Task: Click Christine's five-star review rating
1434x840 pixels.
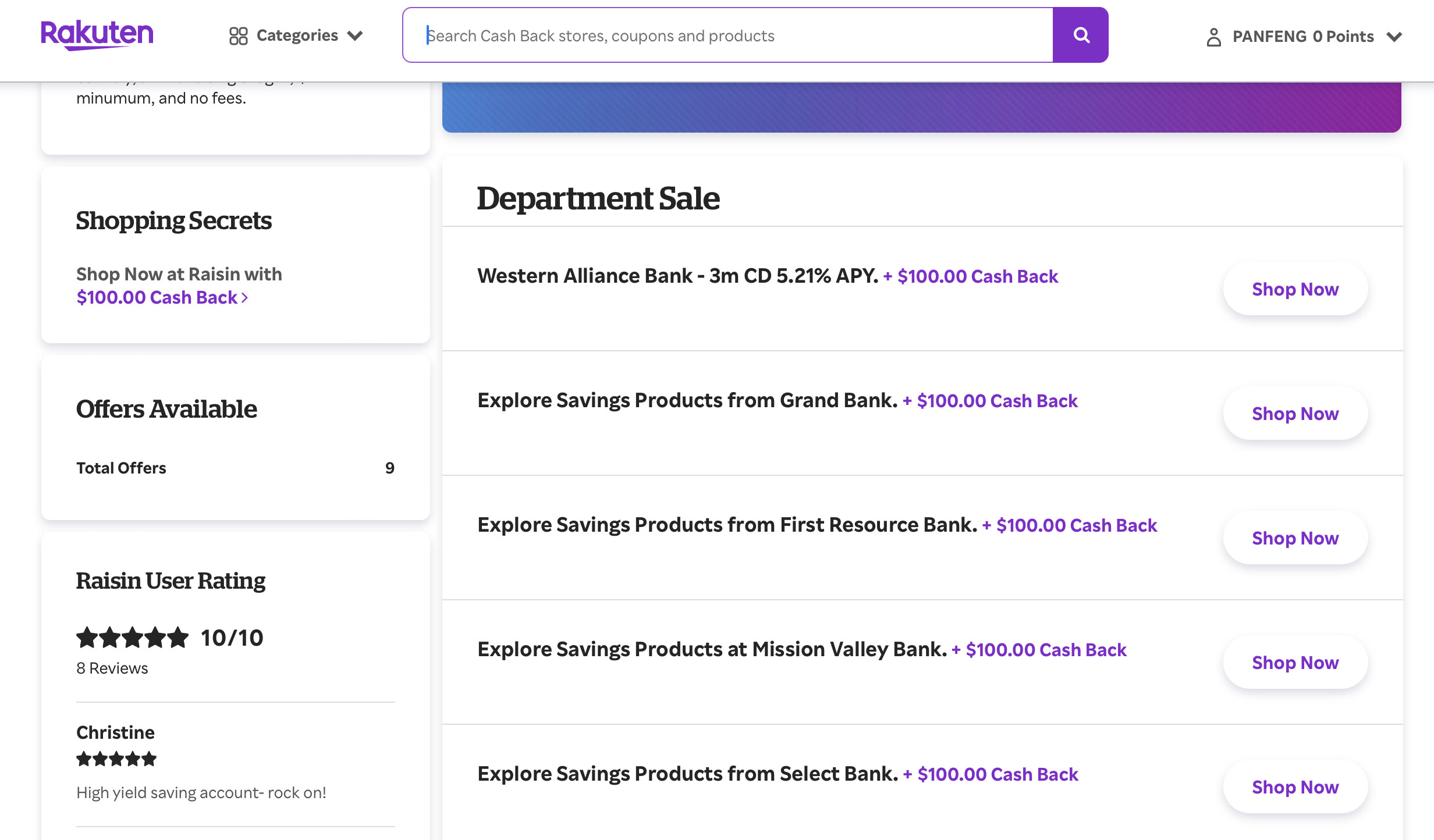Action: 116,759
